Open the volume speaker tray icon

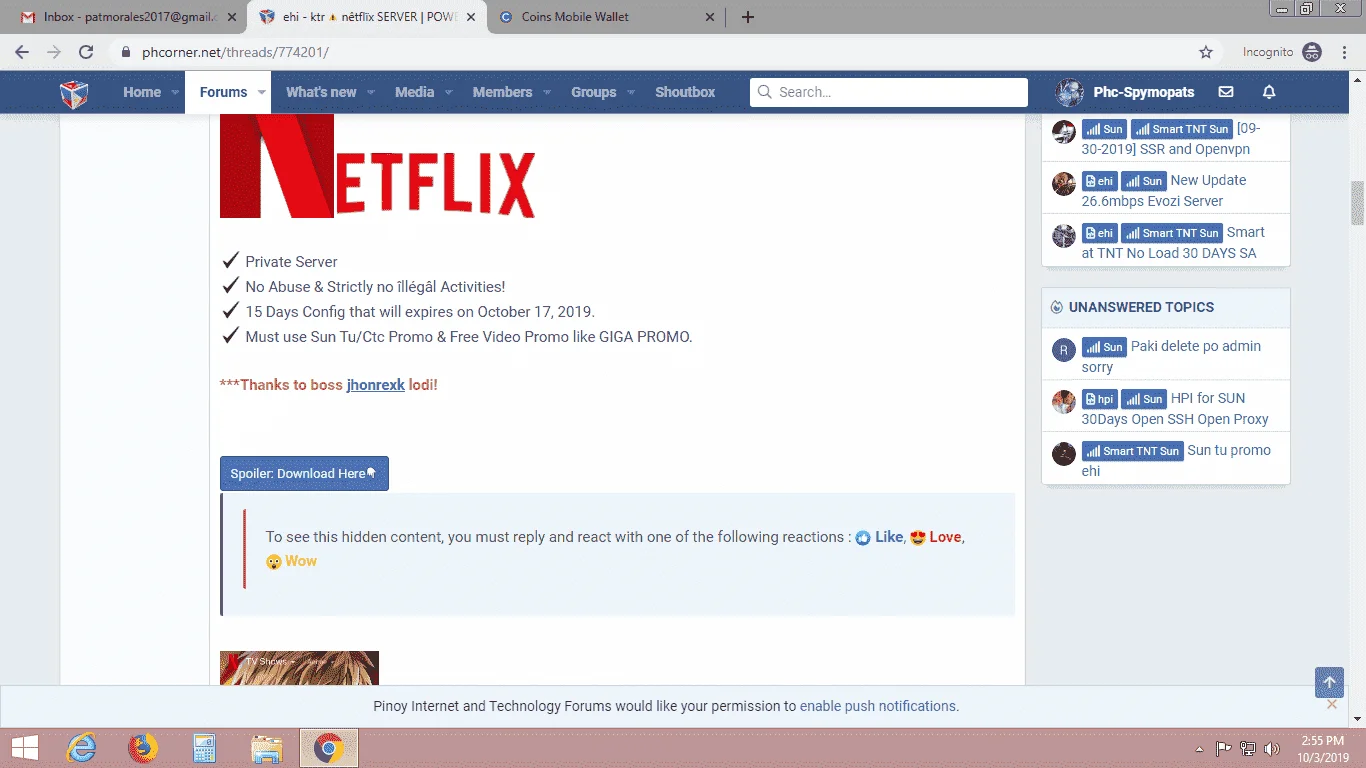[1272, 748]
